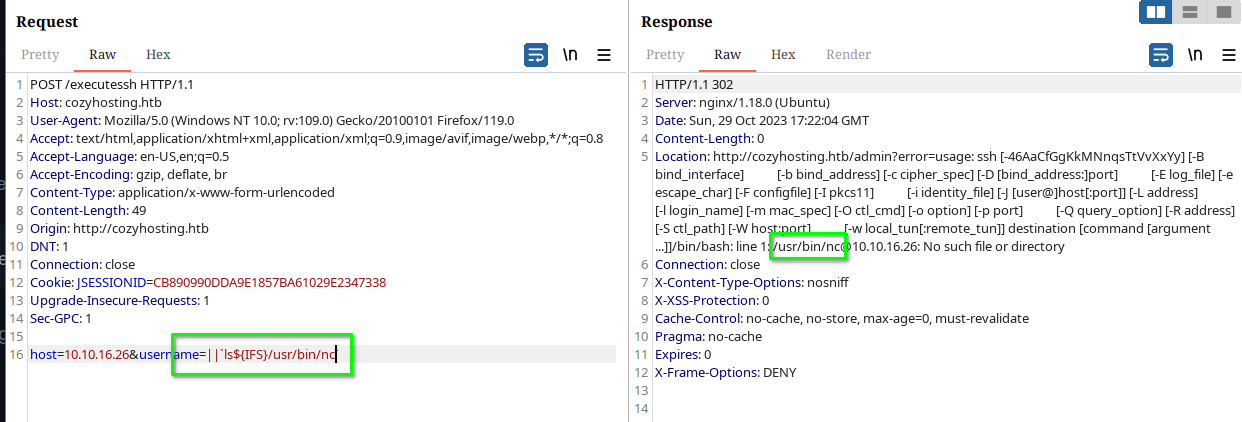Viewport: 1242px width, 422px height.
Task: Select the Response Raw tab
Action: point(727,55)
